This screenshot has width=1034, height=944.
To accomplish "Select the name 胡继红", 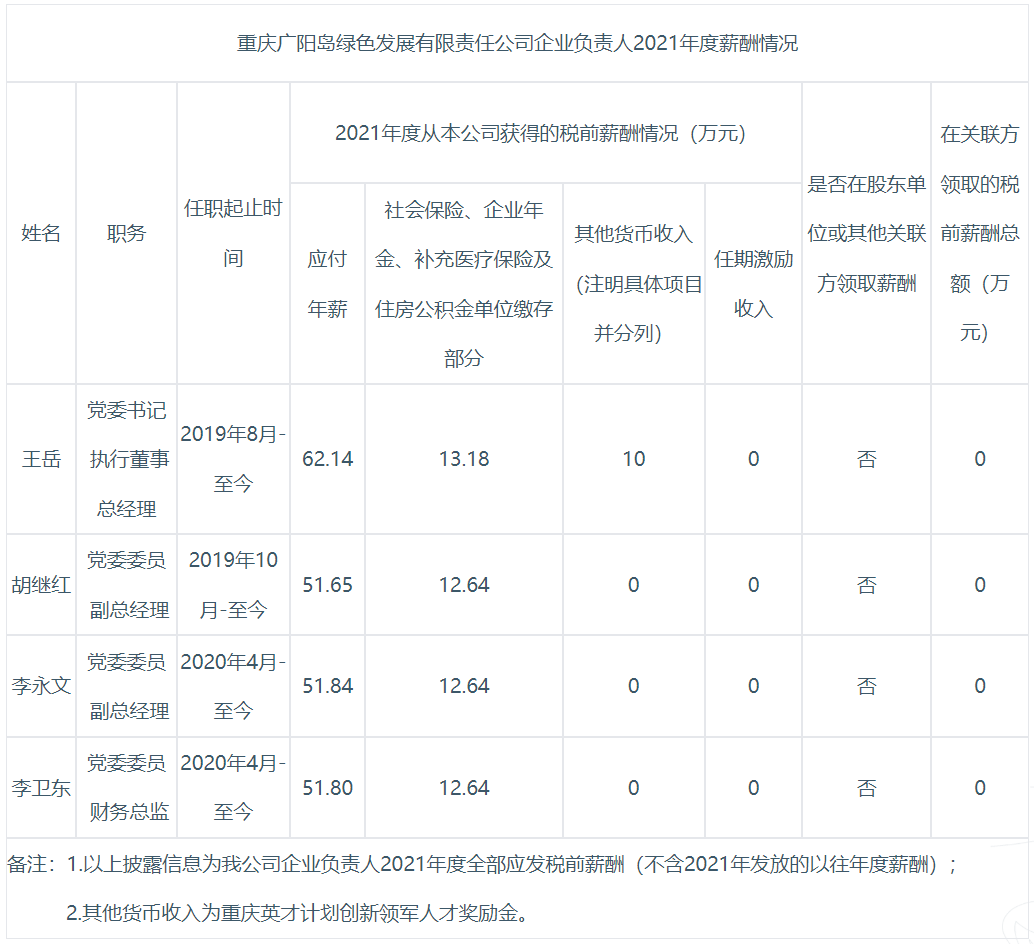I will tap(41, 585).
